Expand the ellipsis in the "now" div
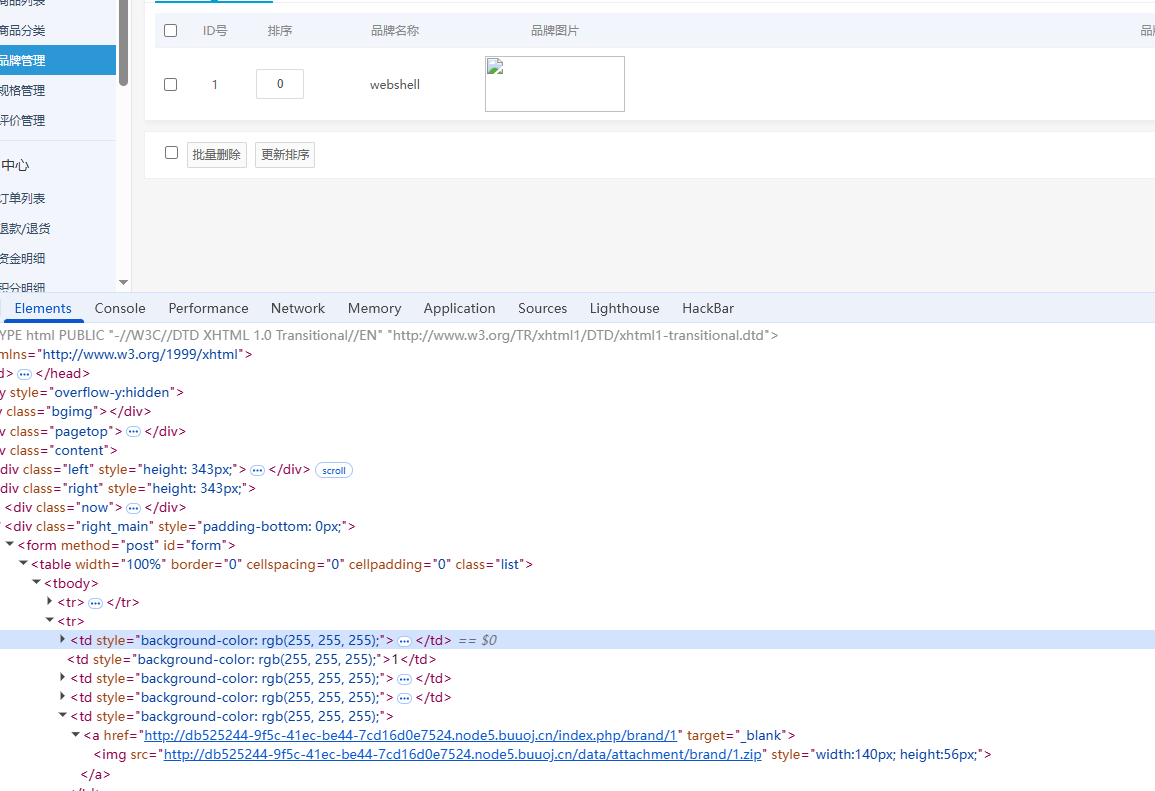 click(x=133, y=508)
